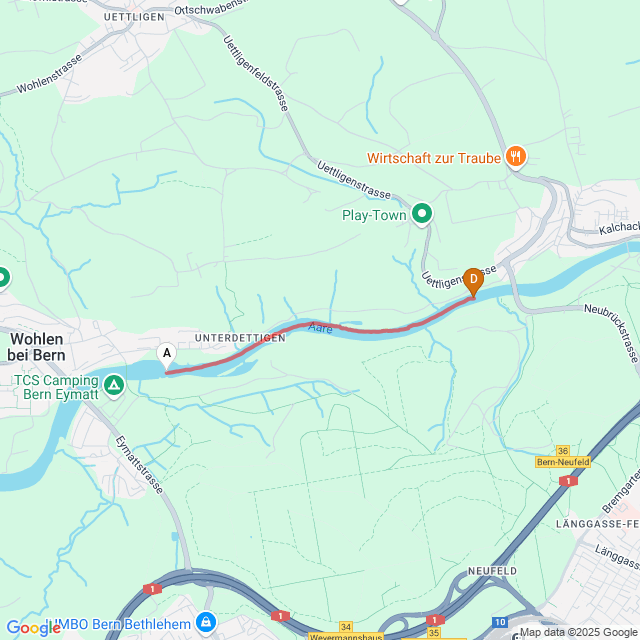The width and height of the screenshot is (640, 640).
Task: Open the JUMBO Bern Bethlehem shopping pin
Action: [x=206, y=623]
